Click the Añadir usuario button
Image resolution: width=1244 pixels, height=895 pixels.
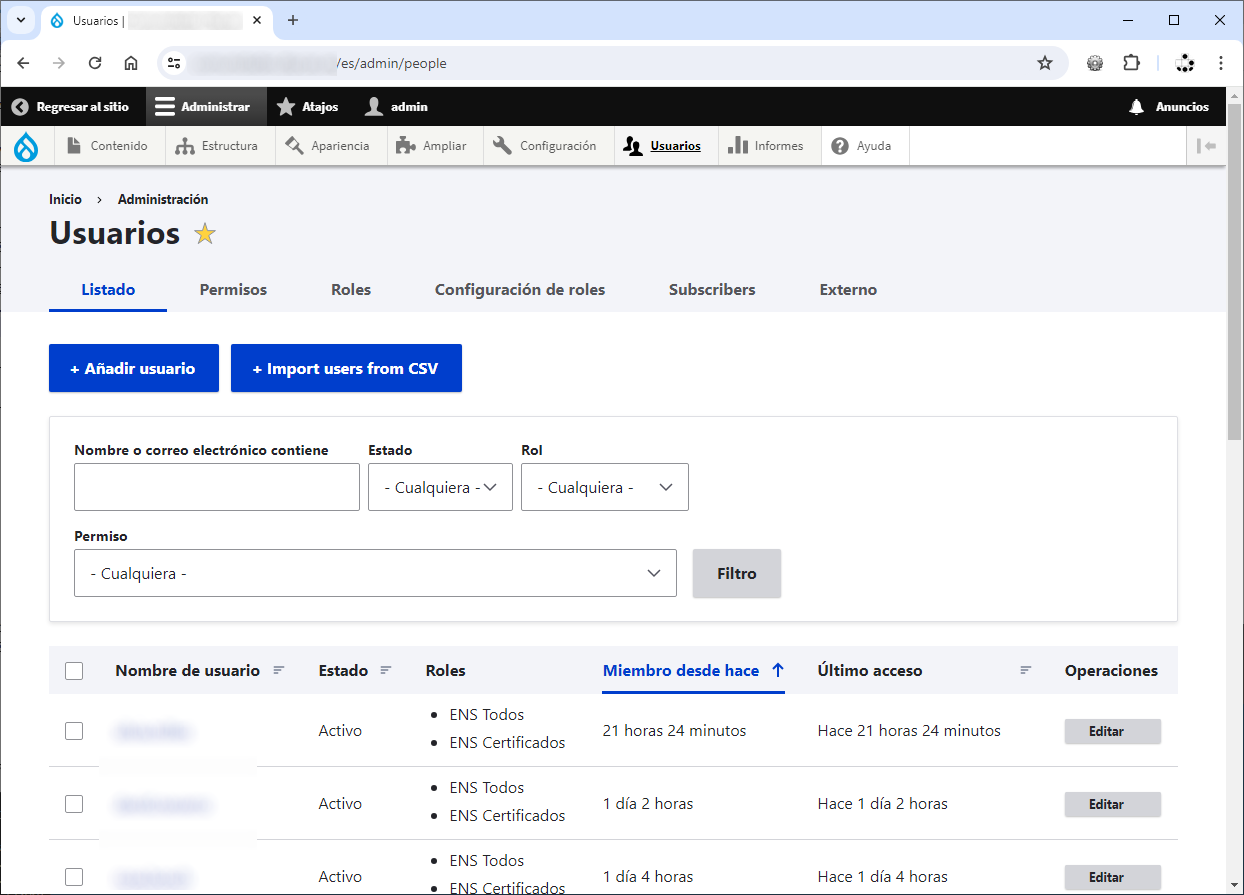point(134,369)
